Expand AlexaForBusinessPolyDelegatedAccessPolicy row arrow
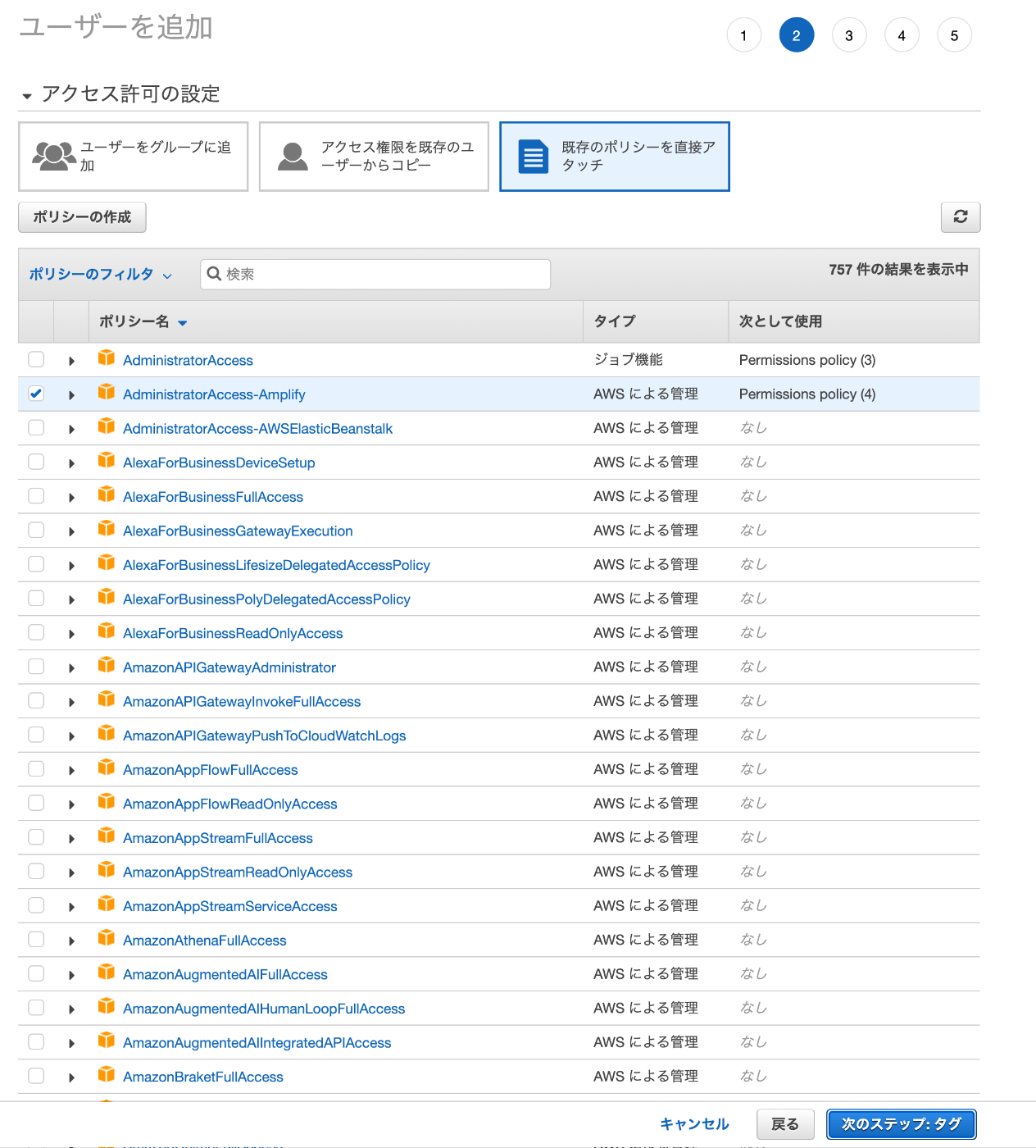The width and height of the screenshot is (1036, 1148). point(71,600)
